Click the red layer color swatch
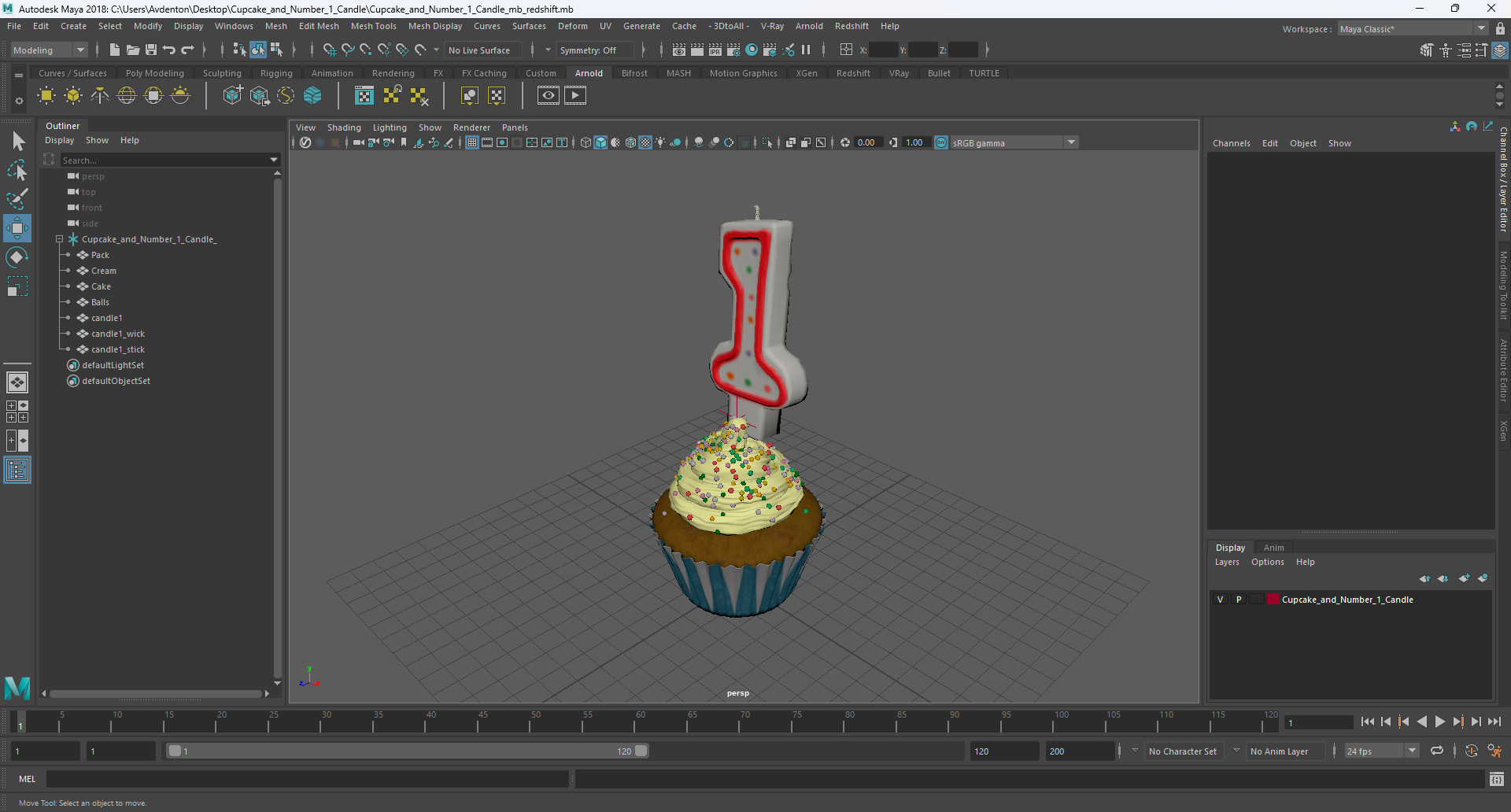1511x812 pixels. [1273, 600]
